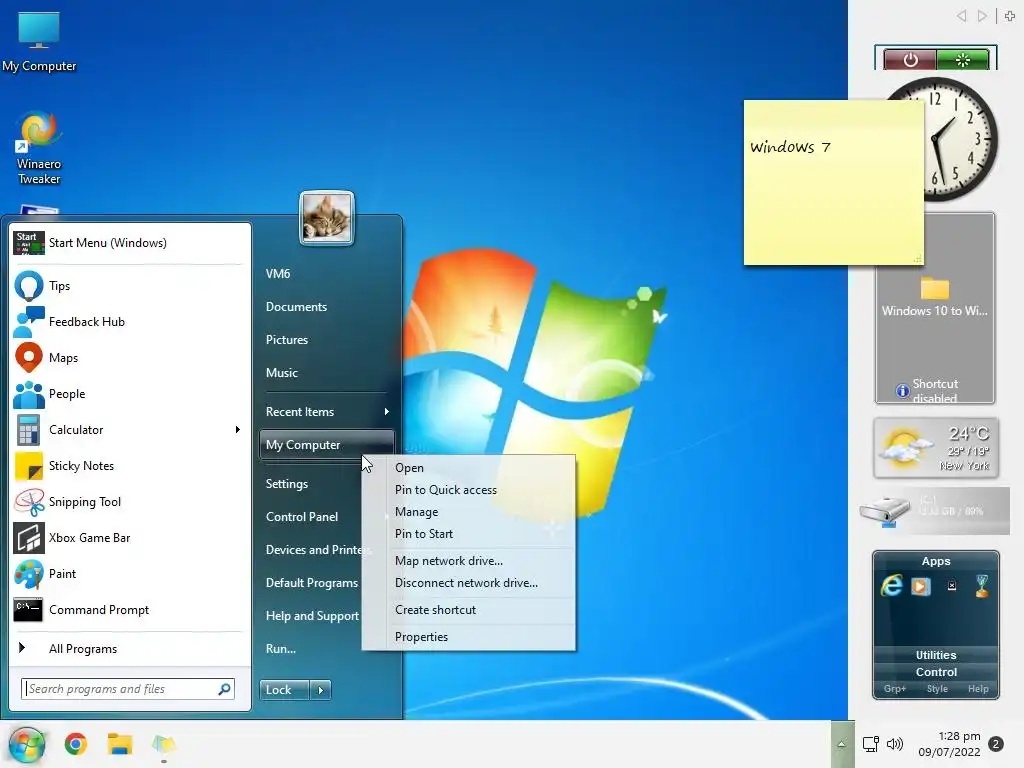This screenshot has height=768, width=1024.
Task: Click the sidebar previous page arrow
Action: (961, 16)
